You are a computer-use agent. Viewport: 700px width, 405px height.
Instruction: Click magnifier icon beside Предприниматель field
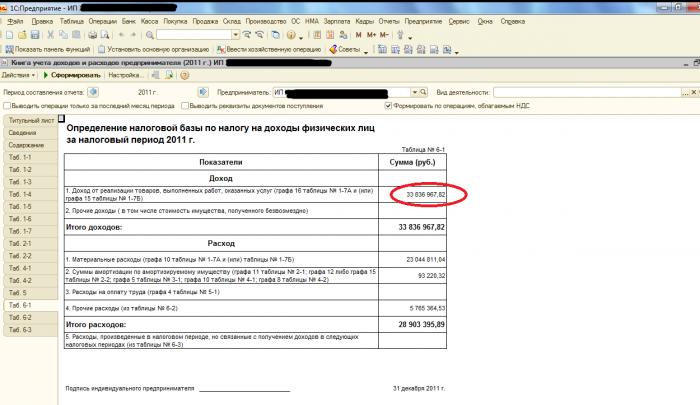point(423,92)
